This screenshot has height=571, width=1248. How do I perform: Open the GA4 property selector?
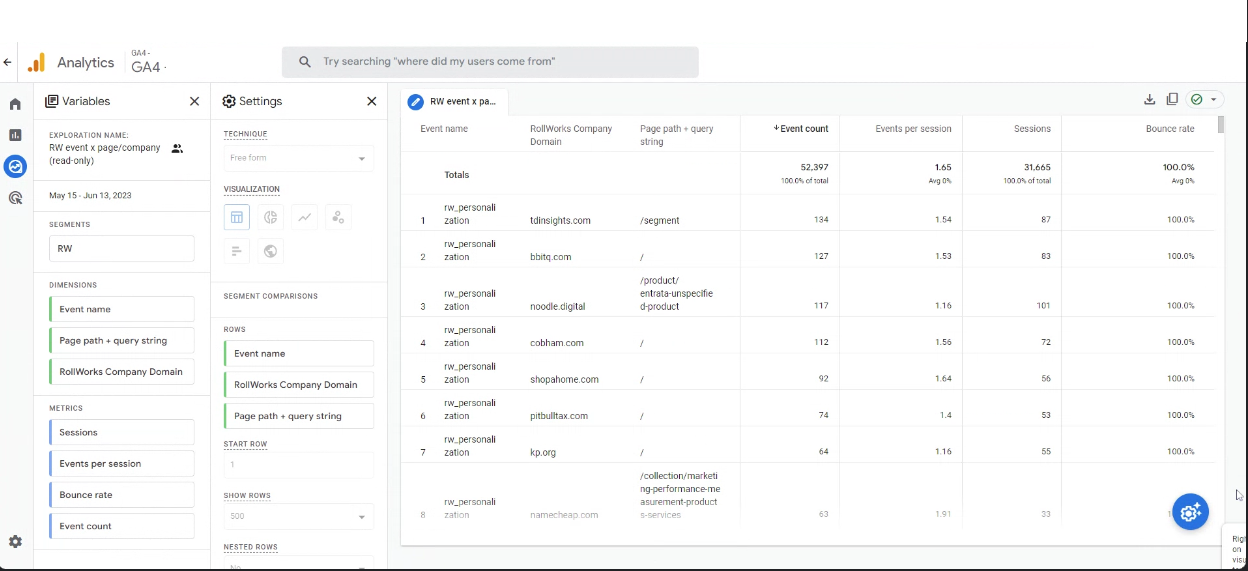tap(149, 63)
